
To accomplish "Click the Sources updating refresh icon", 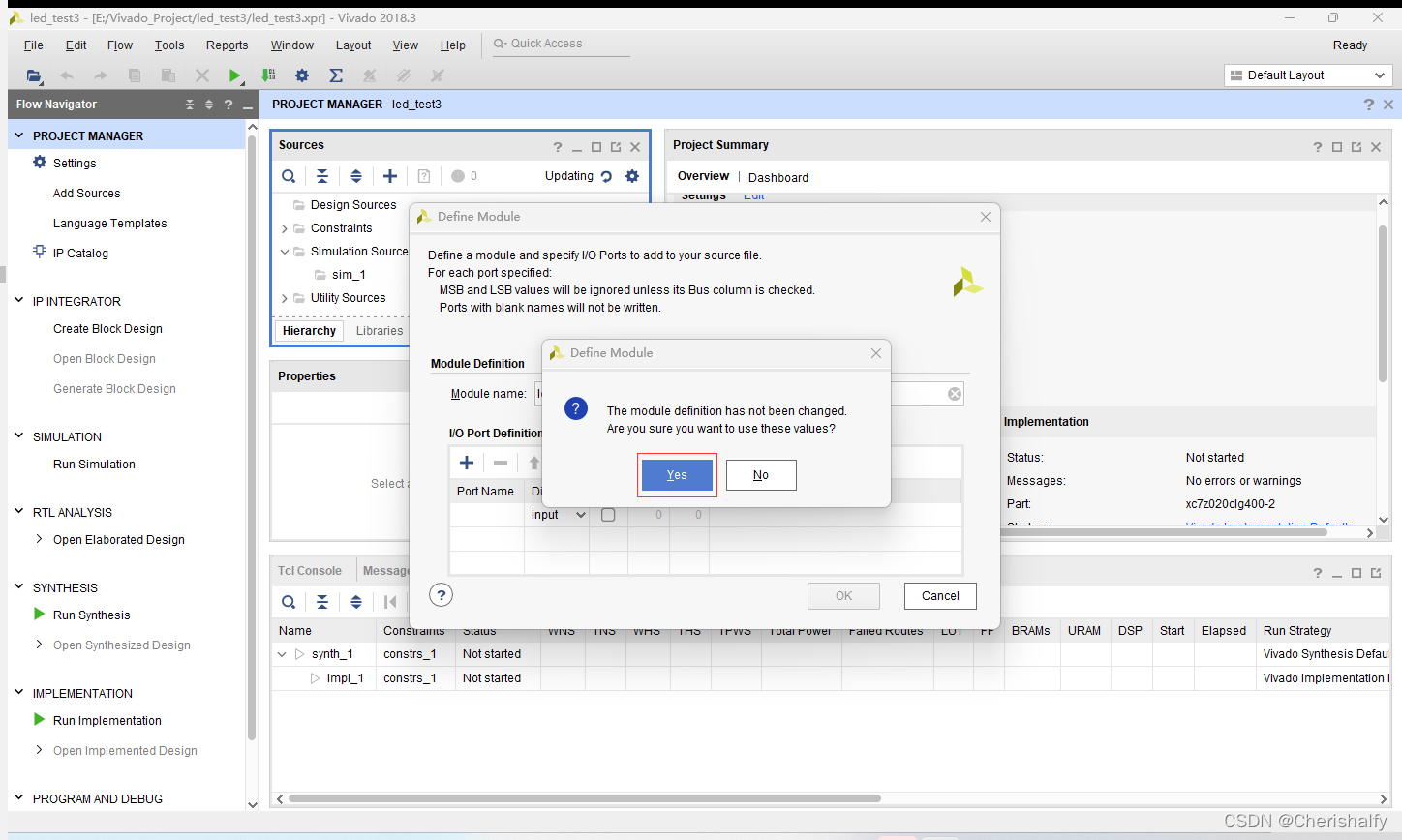I will (606, 176).
